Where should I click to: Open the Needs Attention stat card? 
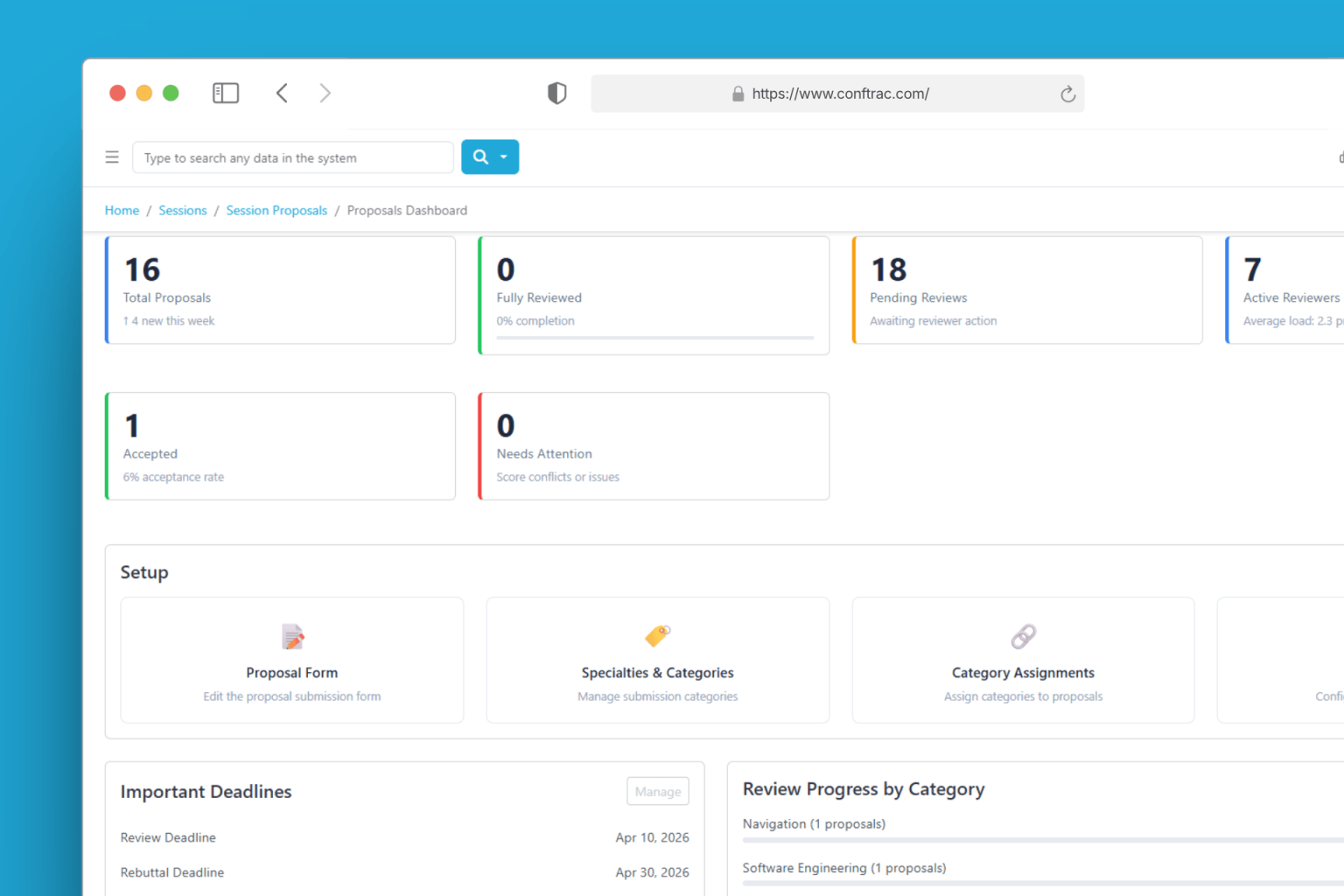point(654,446)
